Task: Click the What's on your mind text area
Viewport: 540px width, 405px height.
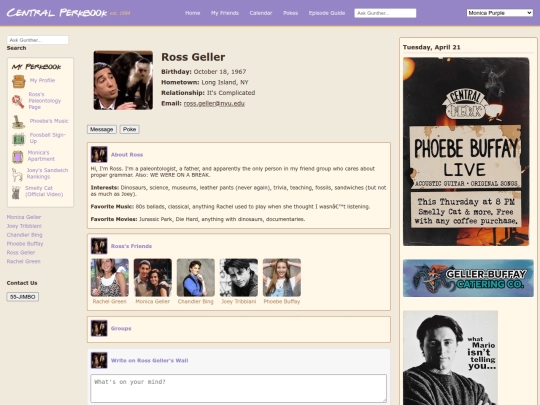Action: tap(238, 388)
